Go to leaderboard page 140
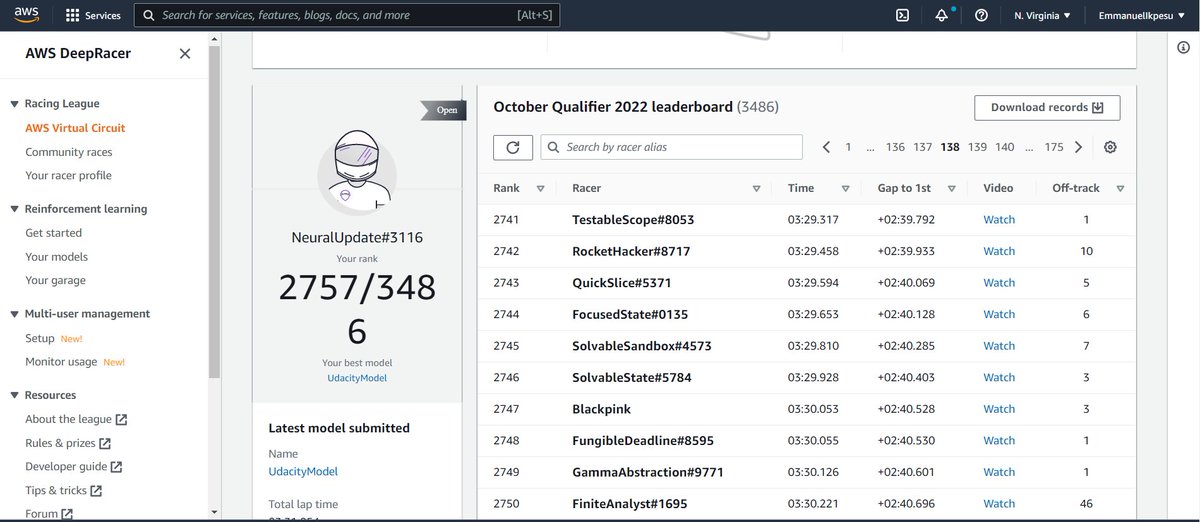Viewport: 1200px width, 522px height. tap(1005, 147)
